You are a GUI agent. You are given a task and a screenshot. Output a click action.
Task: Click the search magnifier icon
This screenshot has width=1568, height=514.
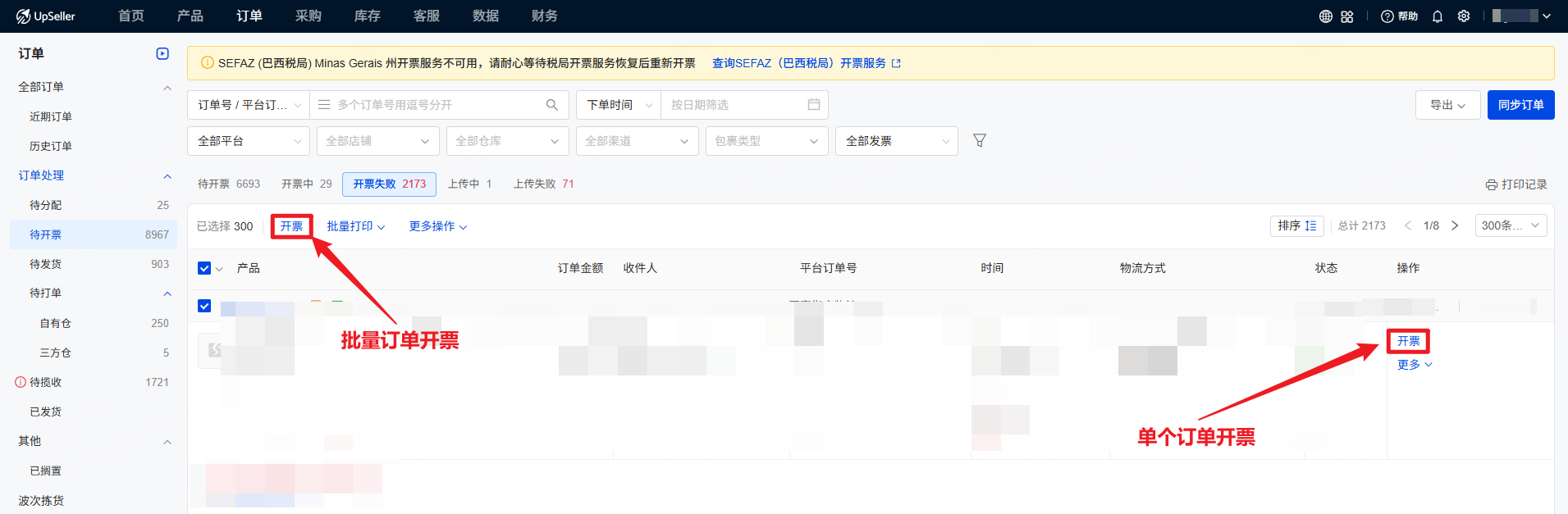point(551,105)
